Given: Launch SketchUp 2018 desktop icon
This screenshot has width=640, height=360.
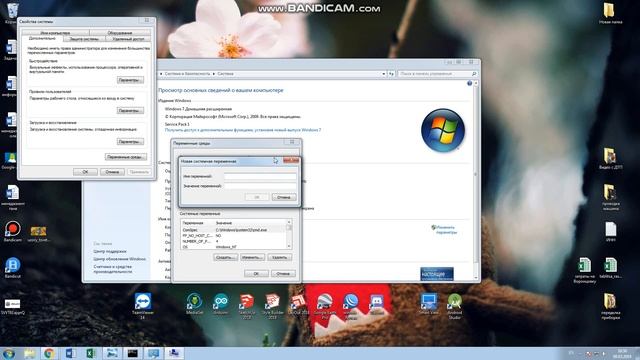Looking at the screenshot, I should [x=247, y=305].
